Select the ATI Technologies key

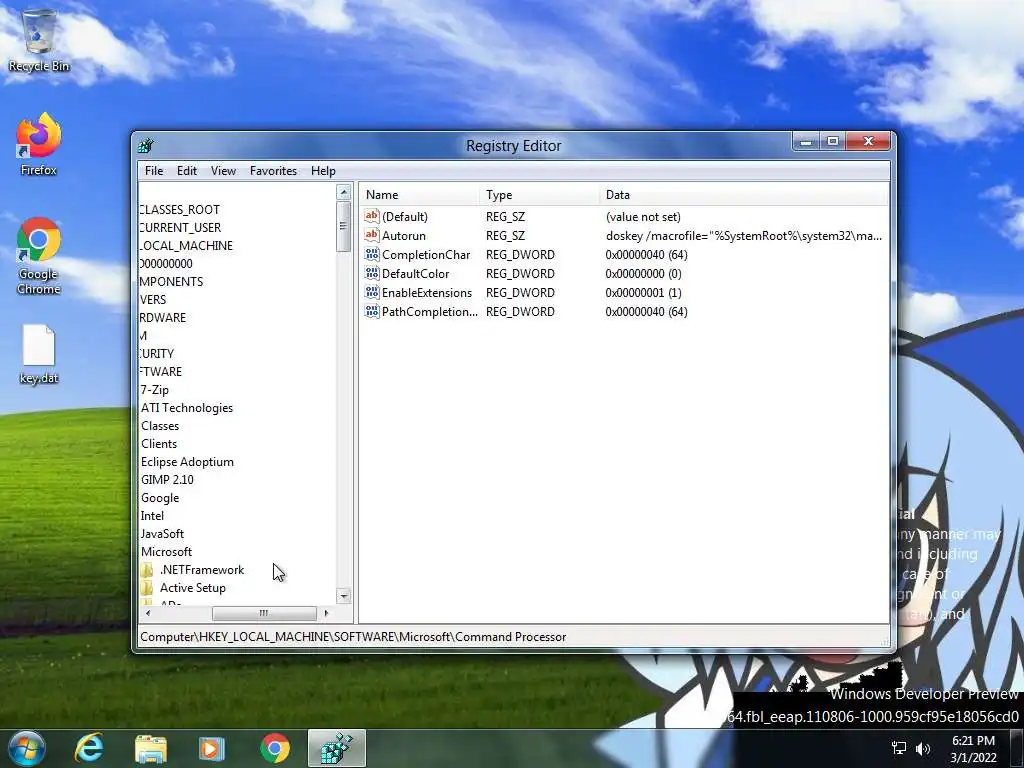(x=187, y=408)
